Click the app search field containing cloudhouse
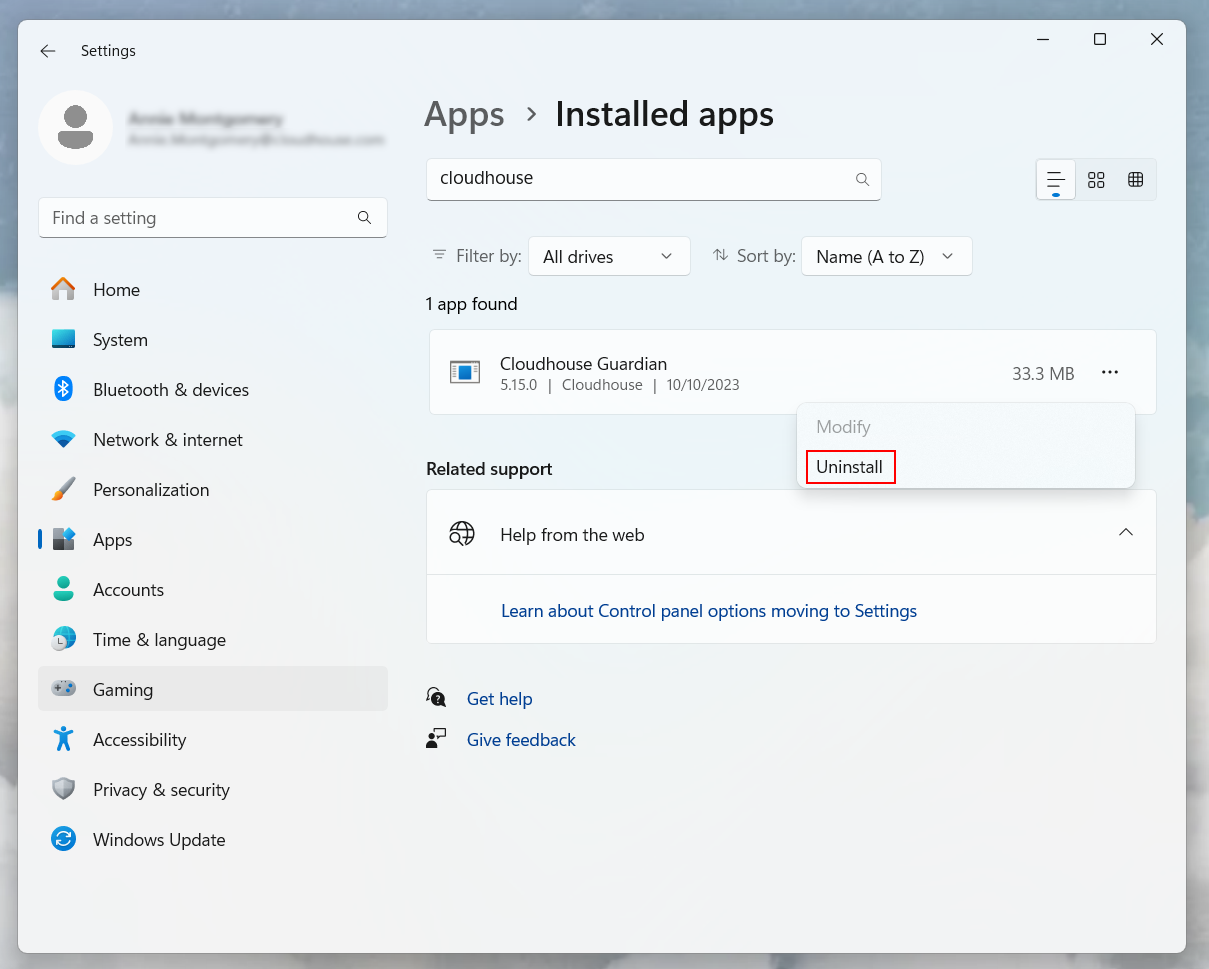 point(654,179)
